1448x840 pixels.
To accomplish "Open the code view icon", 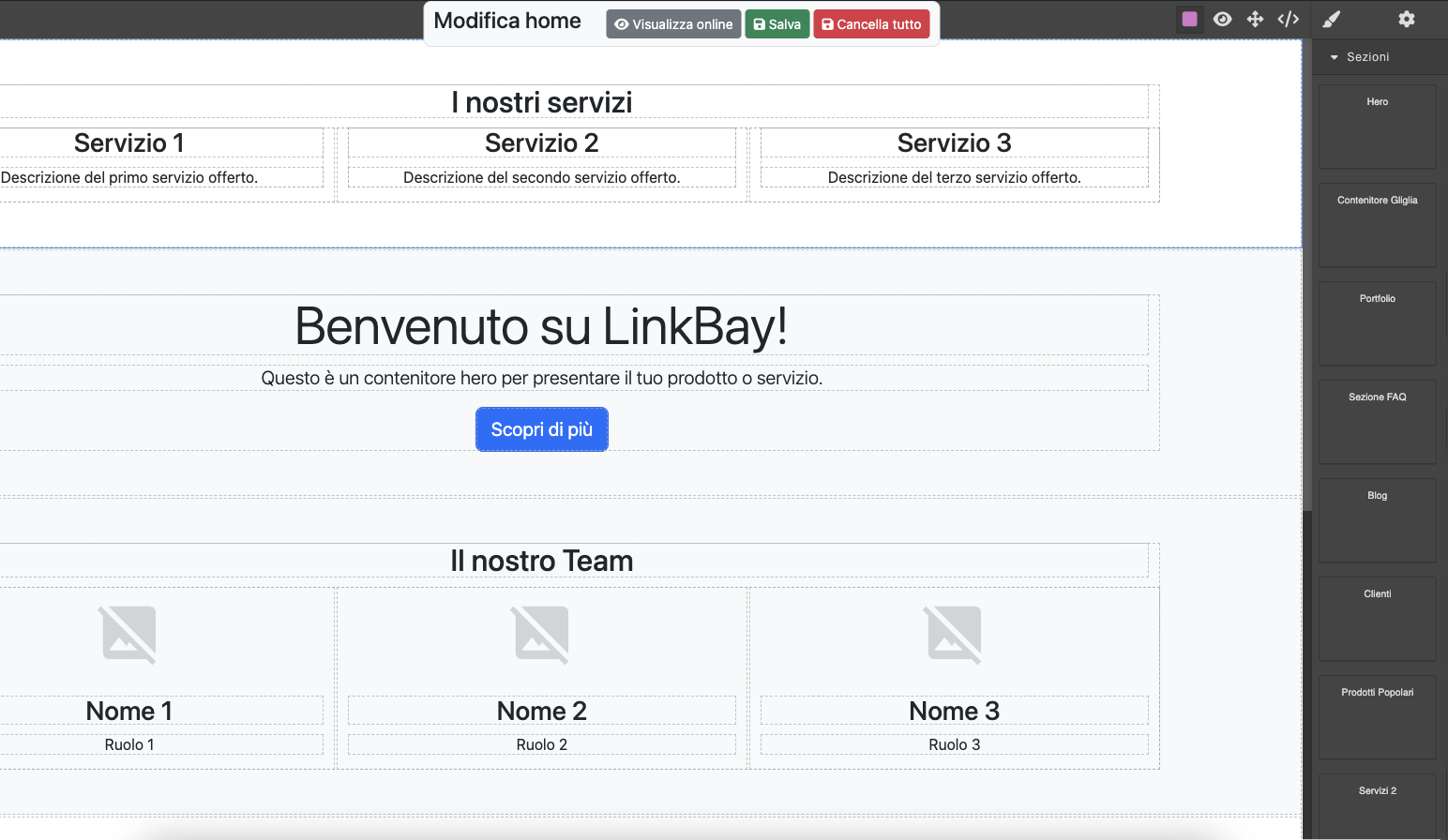I will click(x=1289, y=19).
